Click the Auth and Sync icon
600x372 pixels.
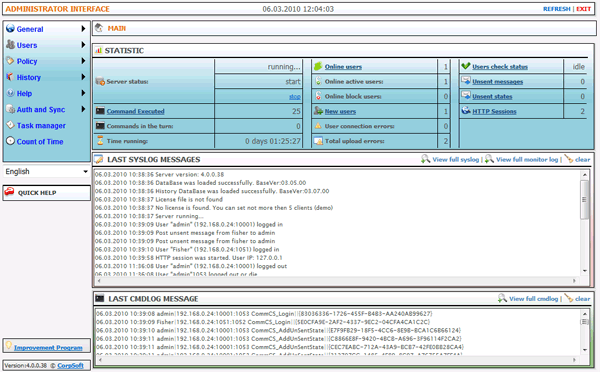(10, 109)
